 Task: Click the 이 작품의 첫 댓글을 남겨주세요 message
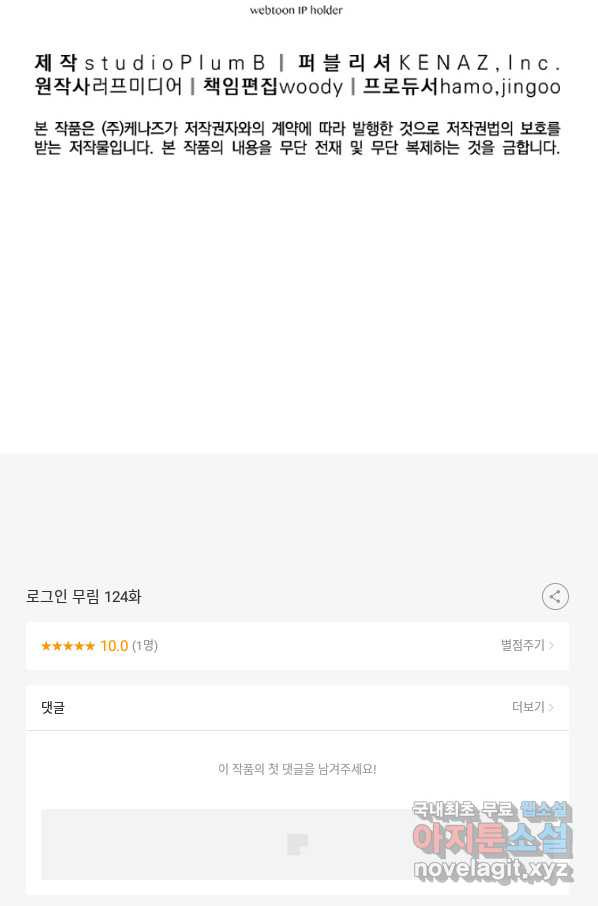point(298,769)
